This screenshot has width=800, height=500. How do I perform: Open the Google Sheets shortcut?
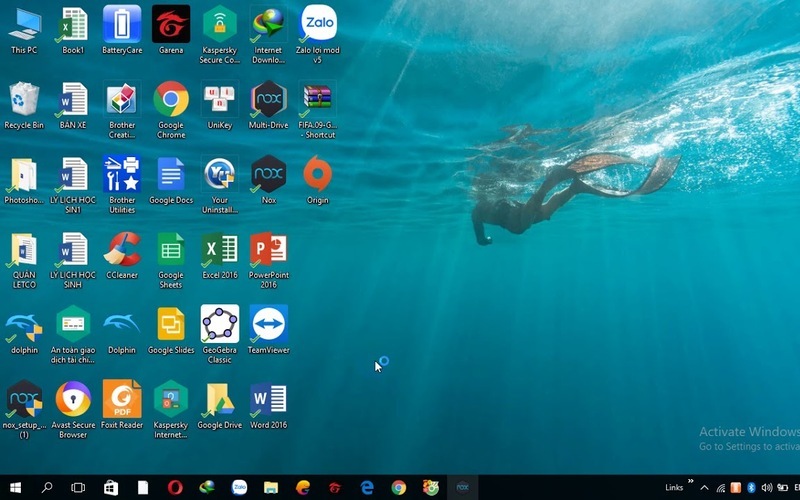click(171, 260)
